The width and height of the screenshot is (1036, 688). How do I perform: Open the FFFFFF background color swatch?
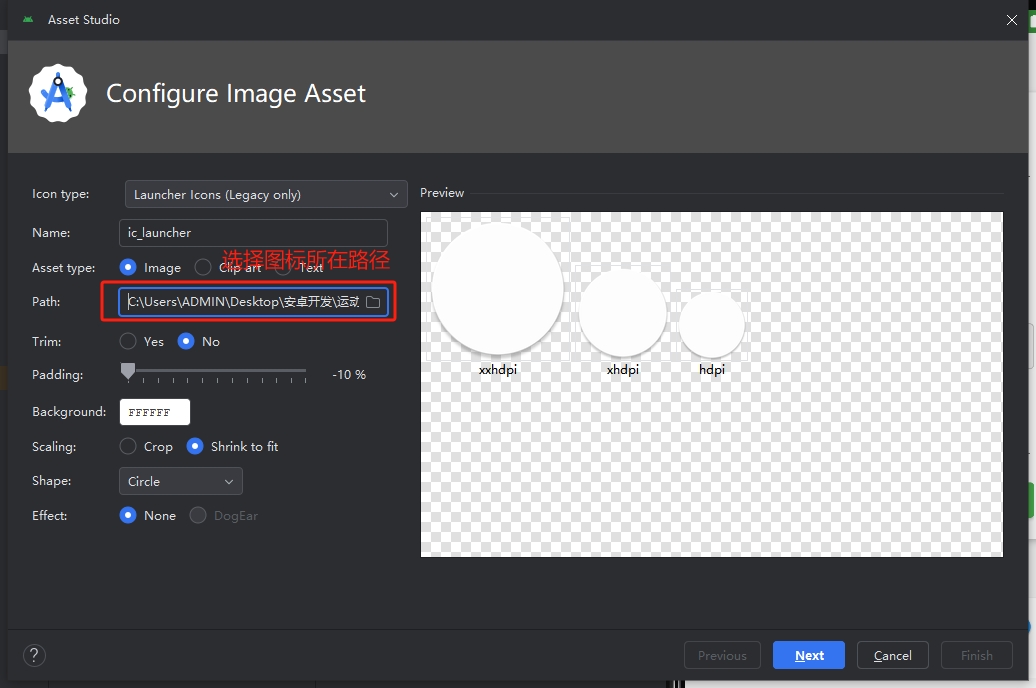(154, 411)
